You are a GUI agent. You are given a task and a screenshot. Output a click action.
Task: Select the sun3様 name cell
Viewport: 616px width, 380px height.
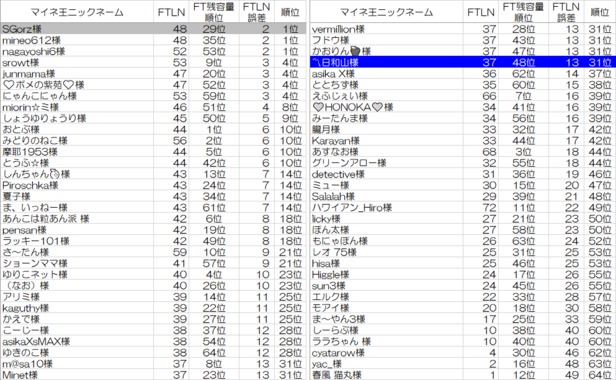(386, 286)
